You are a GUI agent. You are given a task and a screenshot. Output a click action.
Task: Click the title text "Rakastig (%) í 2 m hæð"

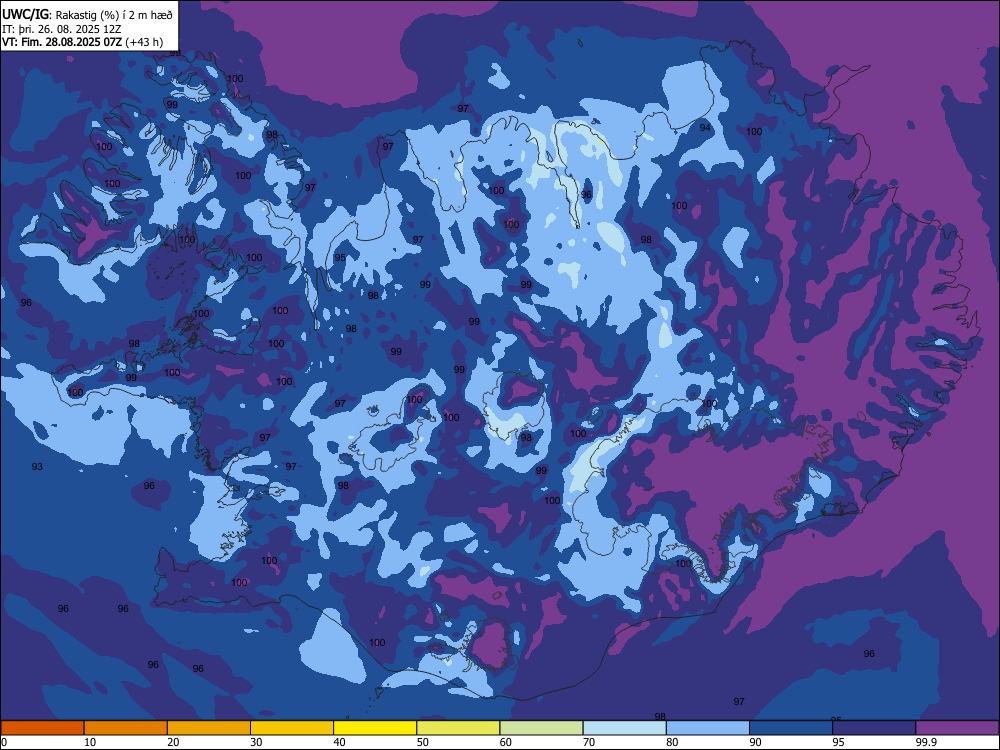(x=114, y=13)
